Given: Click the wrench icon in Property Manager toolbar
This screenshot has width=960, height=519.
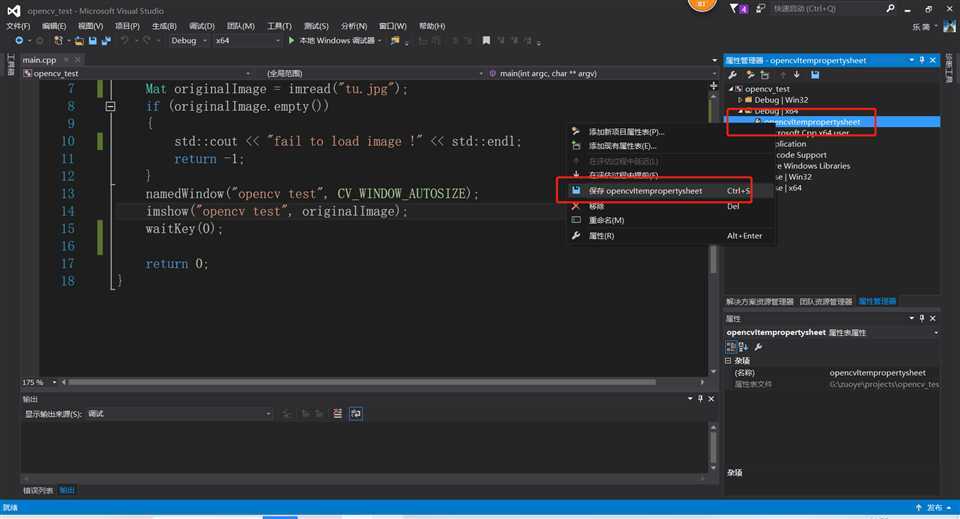Looking at the screenshot, I should pos(732,75).
